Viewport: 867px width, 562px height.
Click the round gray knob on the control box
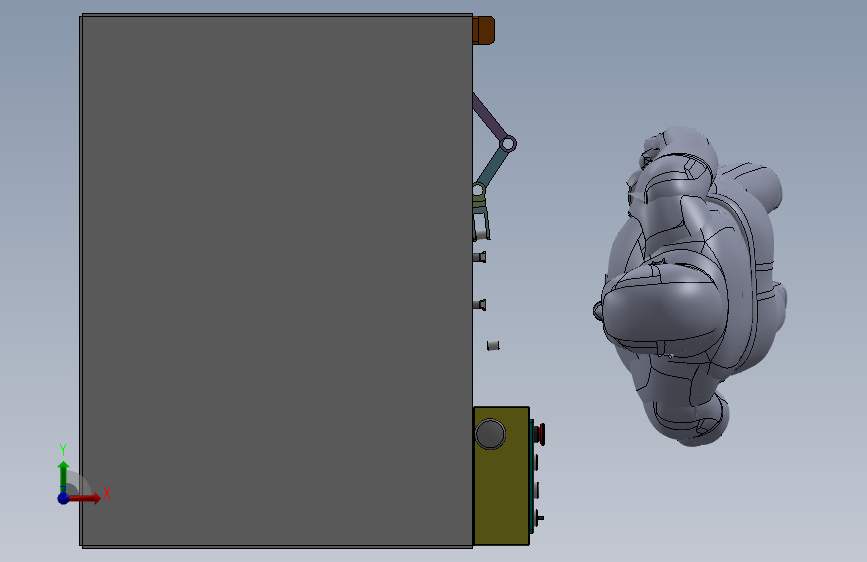490,434
